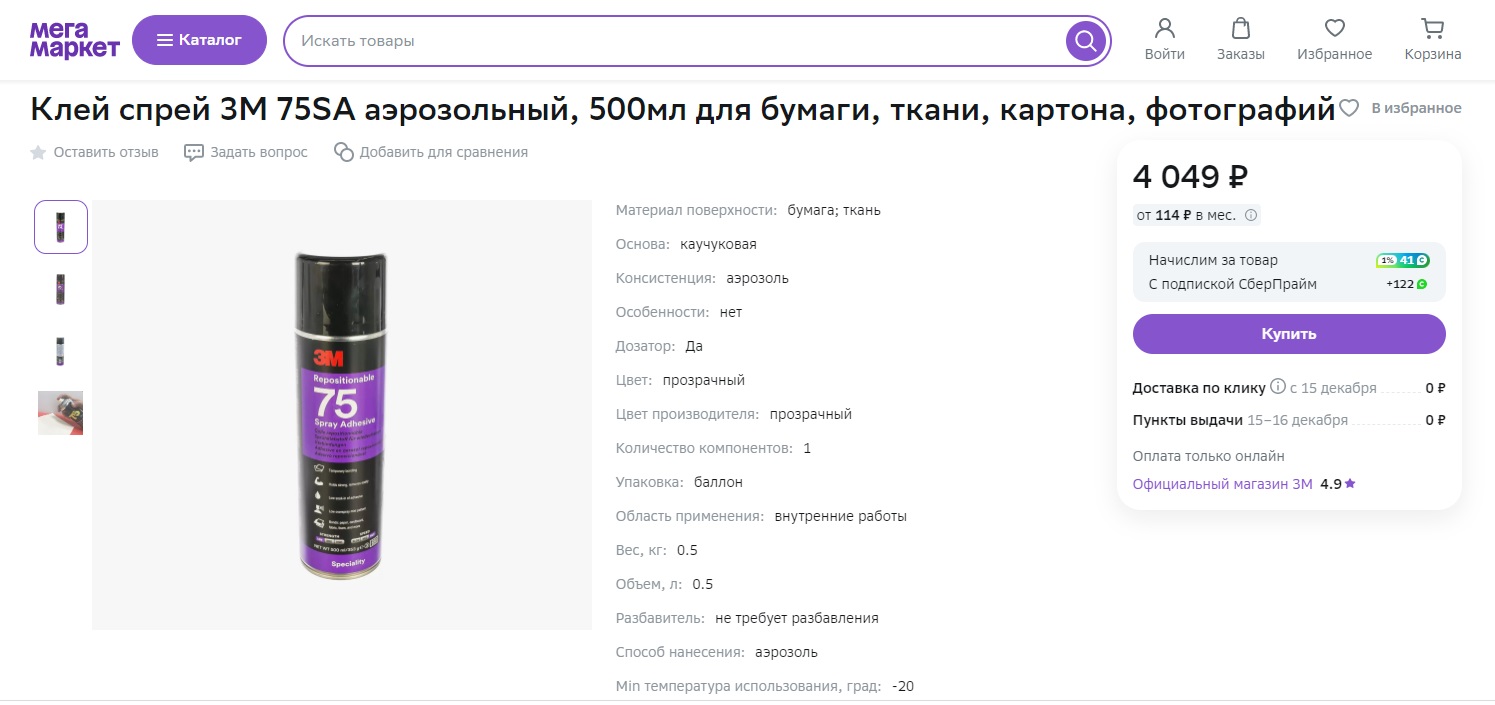Viewport: 1495px width, 705px height.
Task: Click info icon next to от 114 ₽ в мес.
Action: [x=1251, y=215]
